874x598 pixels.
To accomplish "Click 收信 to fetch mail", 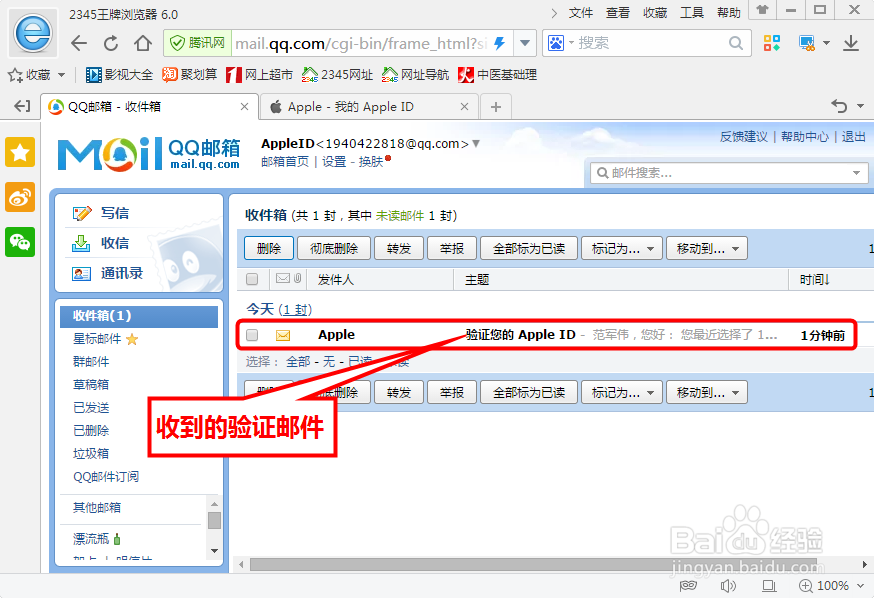I will (x=115, y=243).
